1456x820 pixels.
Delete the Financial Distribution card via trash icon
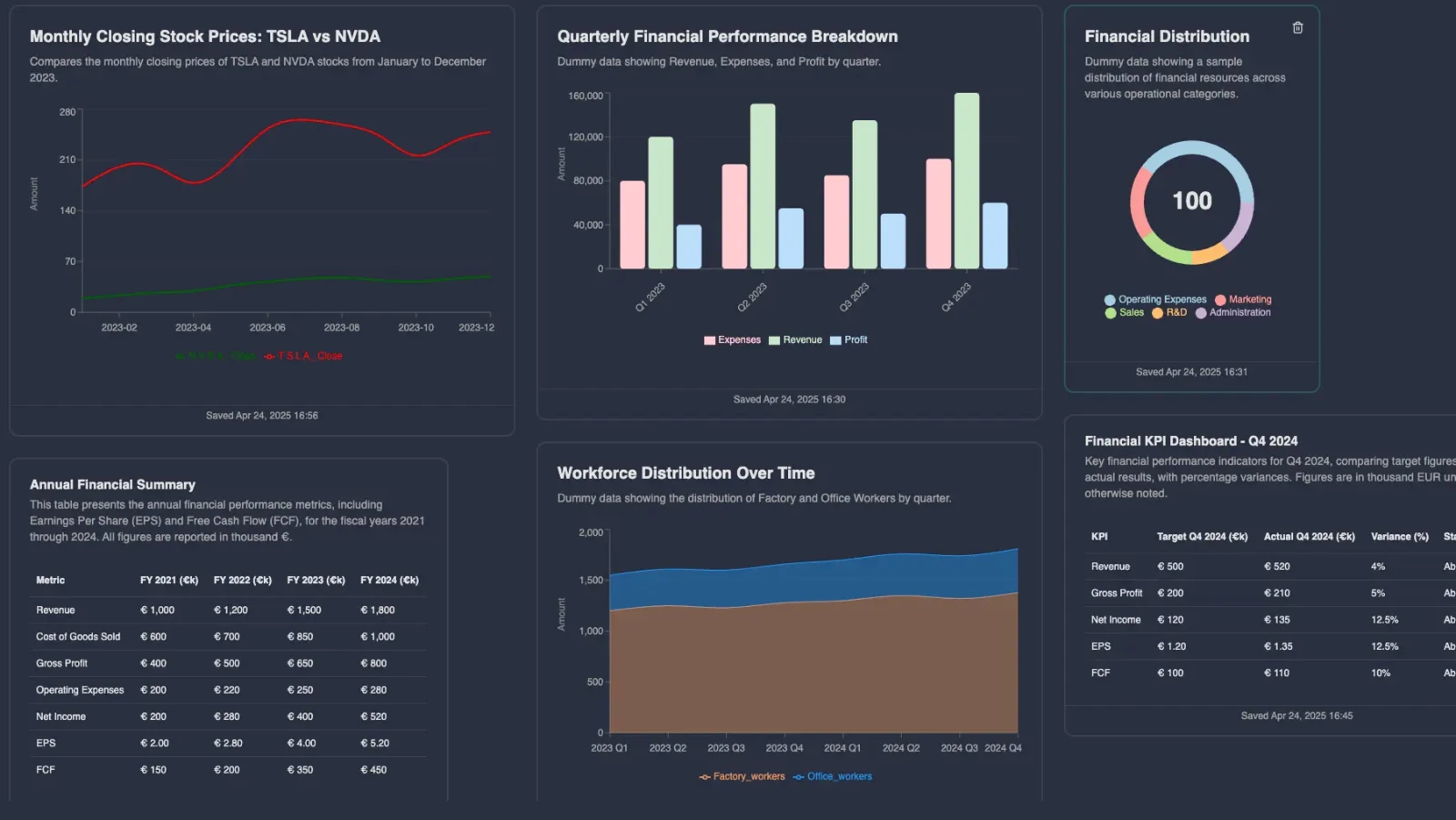[x=1298, y=28]
